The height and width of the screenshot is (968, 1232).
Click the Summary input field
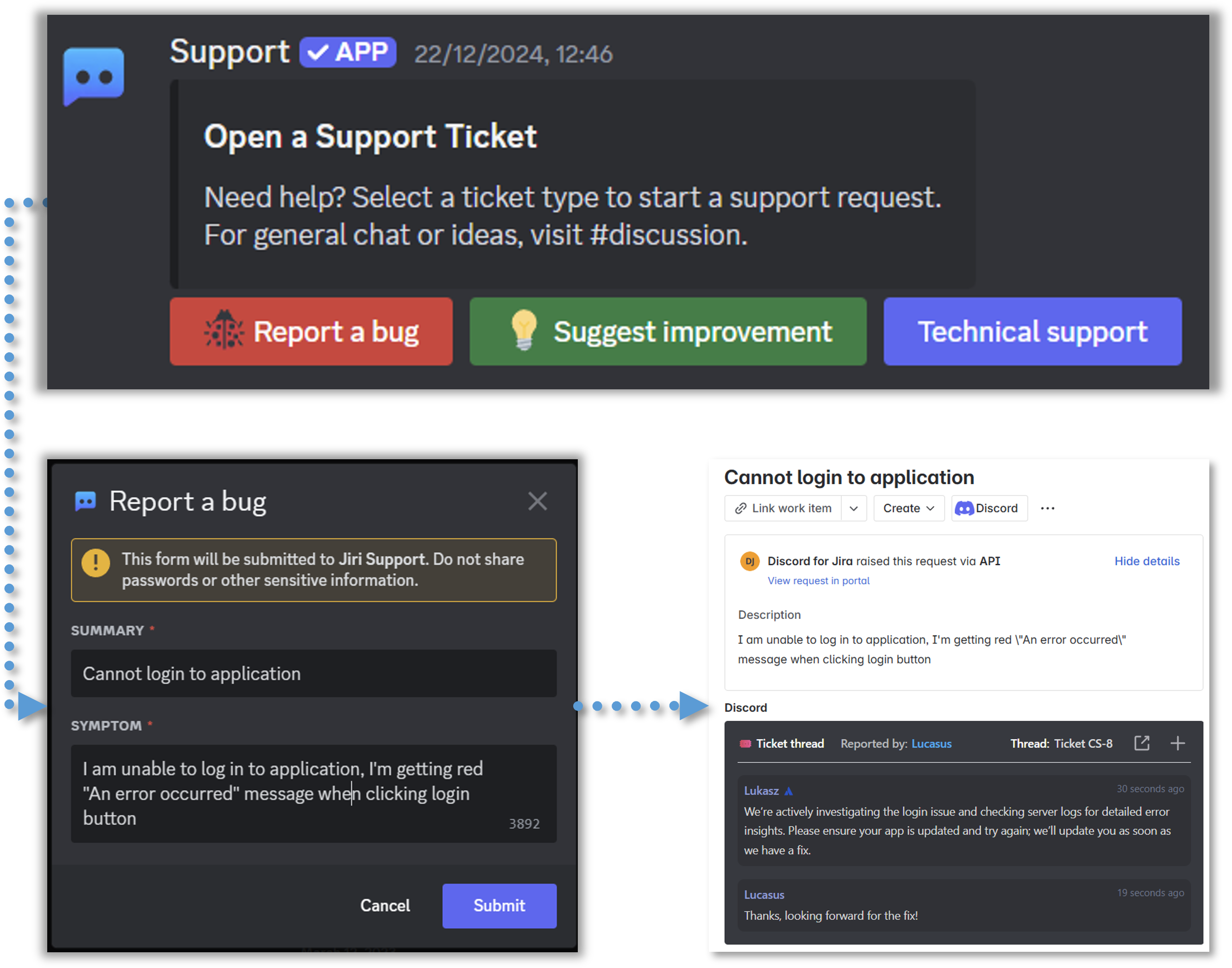(313, 673)
